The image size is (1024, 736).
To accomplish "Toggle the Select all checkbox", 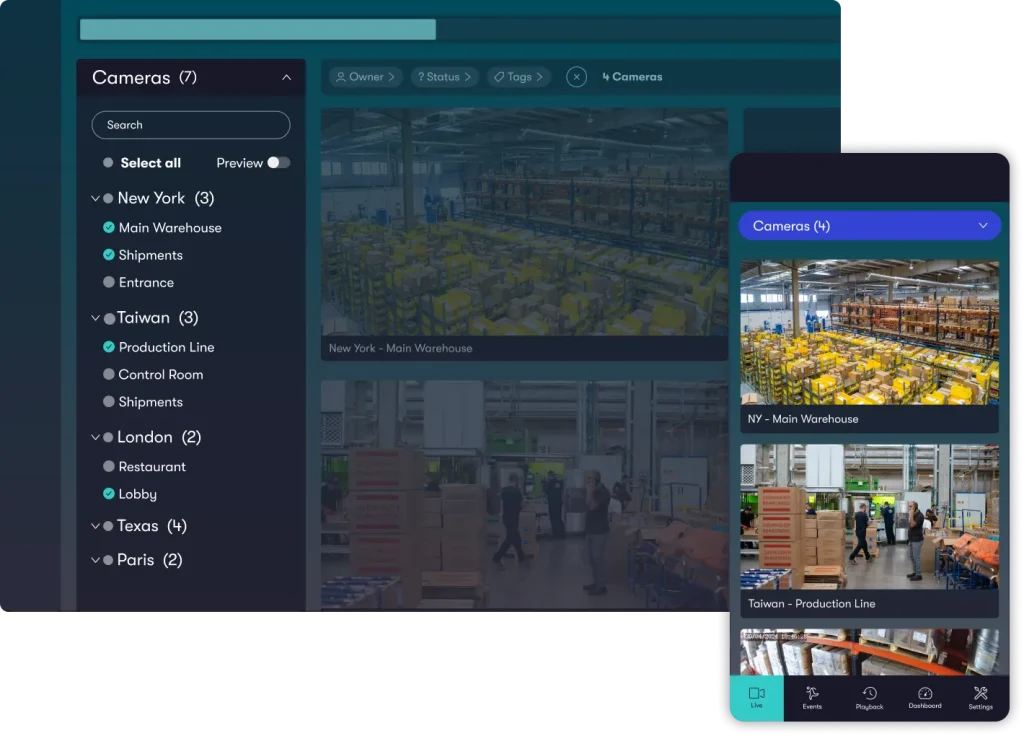I will pos(108,163).
